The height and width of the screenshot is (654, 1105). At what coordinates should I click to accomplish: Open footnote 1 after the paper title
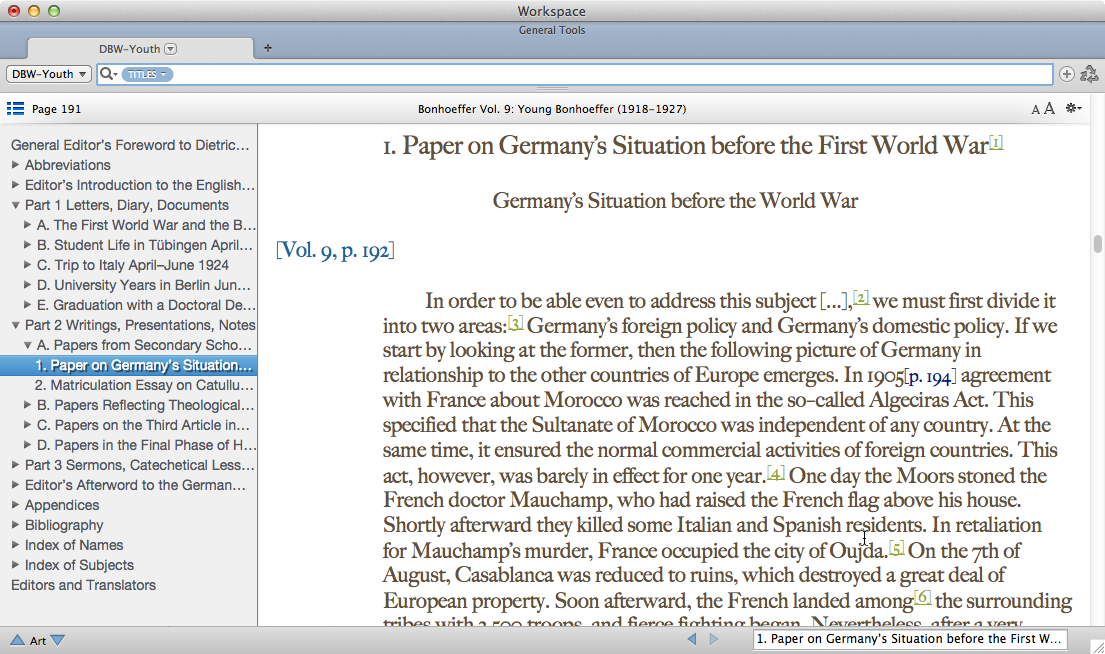pos(996,142)
